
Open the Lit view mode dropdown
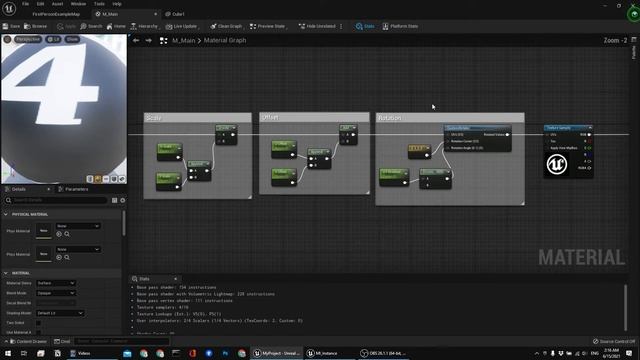(53, 39)
